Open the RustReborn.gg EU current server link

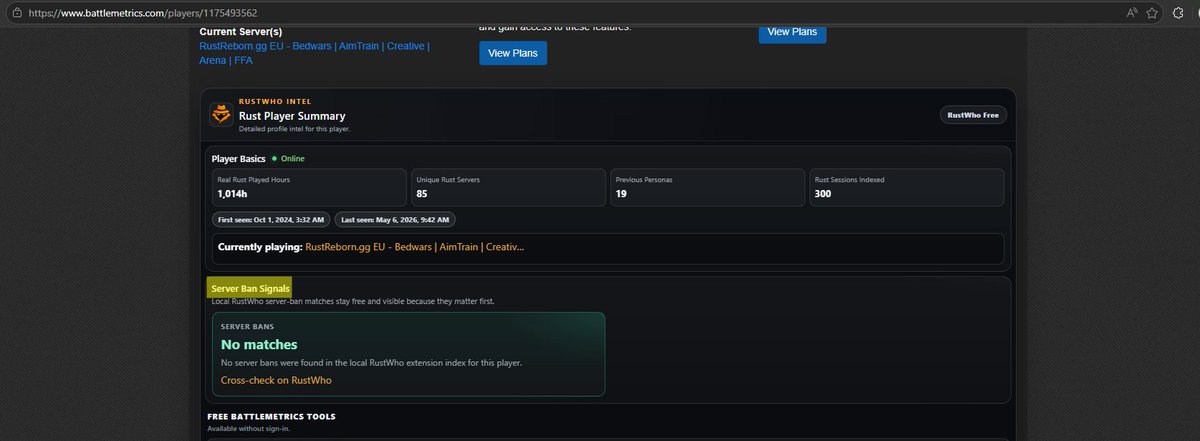[315, 53]
